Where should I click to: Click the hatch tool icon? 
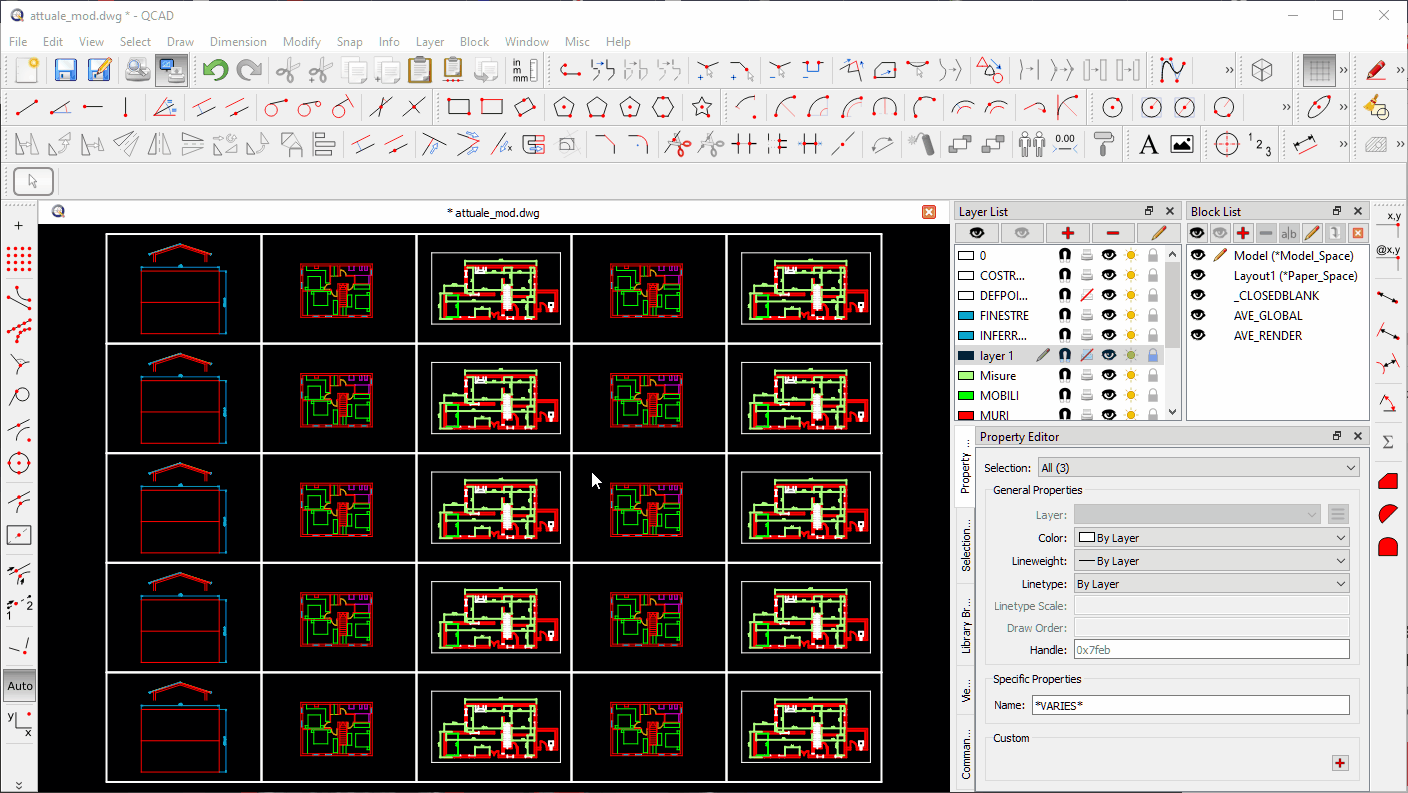[x=1376, y=145]
